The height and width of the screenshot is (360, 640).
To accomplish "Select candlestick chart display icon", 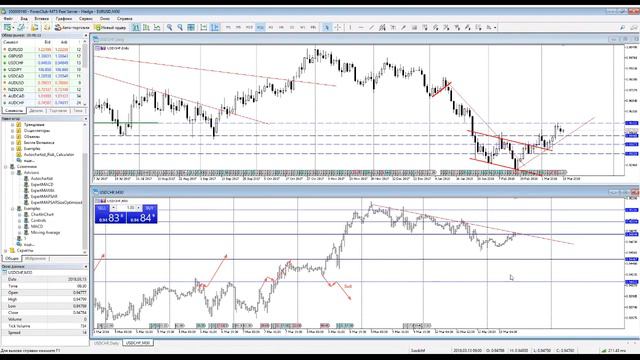I will 146,27.
